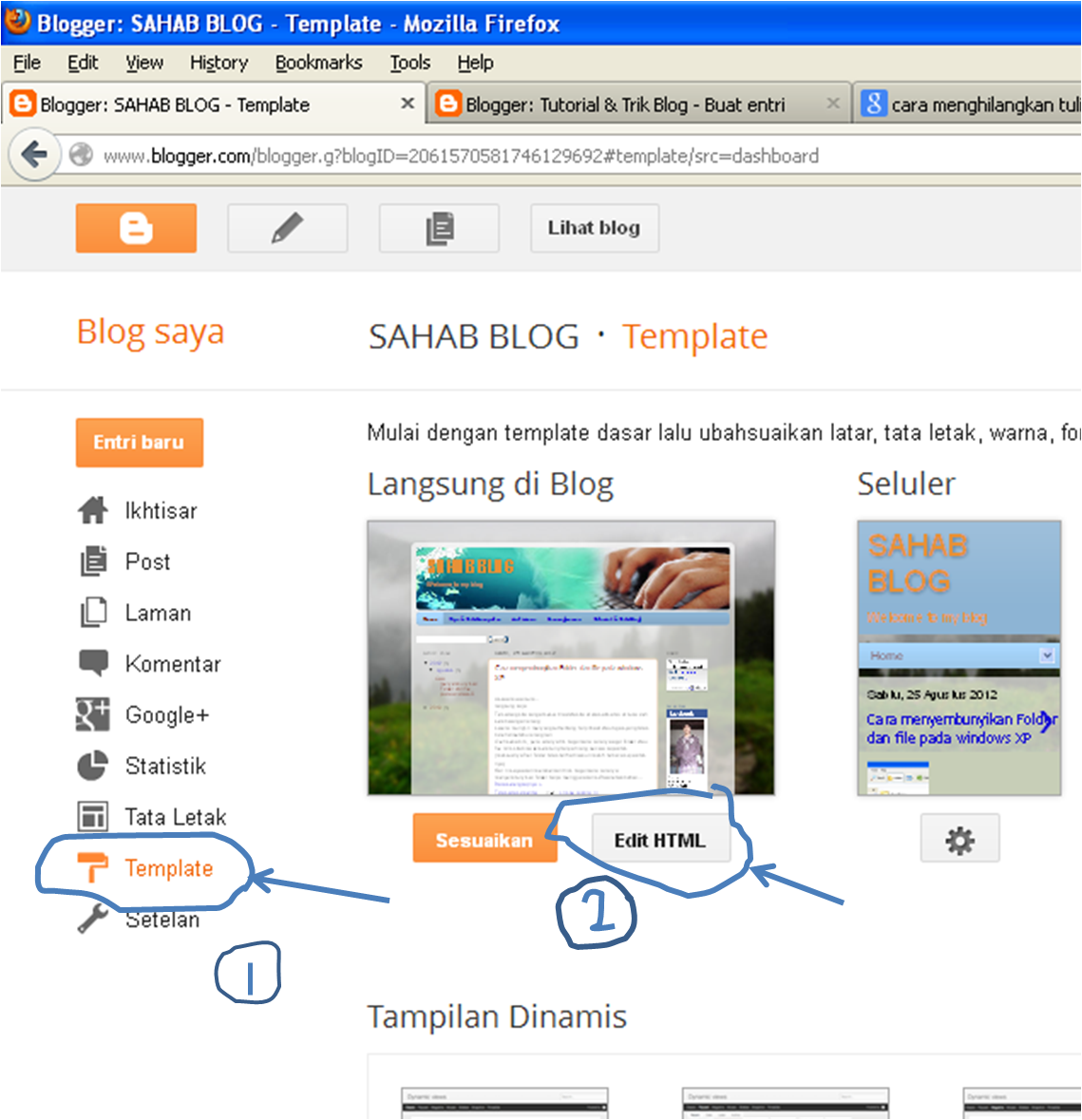Open Komentar in the sidebar
This screenshot has height=1120, width=1082.
pos(173,664)
